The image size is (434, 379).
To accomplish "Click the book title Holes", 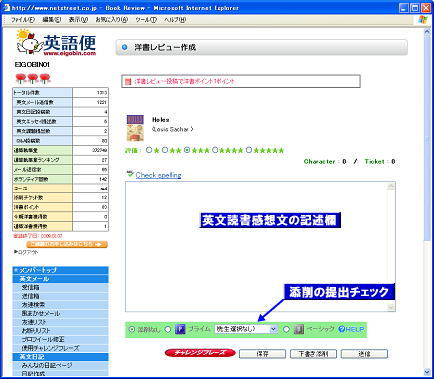I will pos(161,120).
